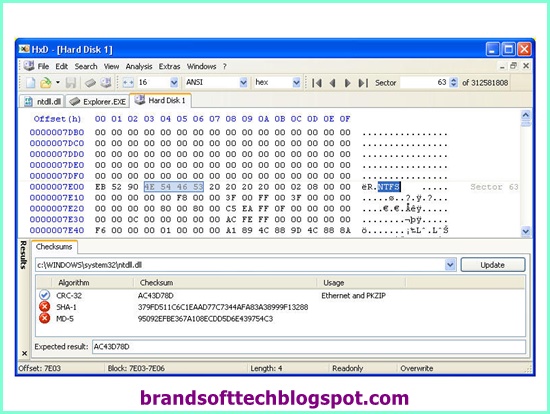Open the file path dropdown for ntdll.dll
Viewport: 550px width, 414px height.
click(450, 265)
